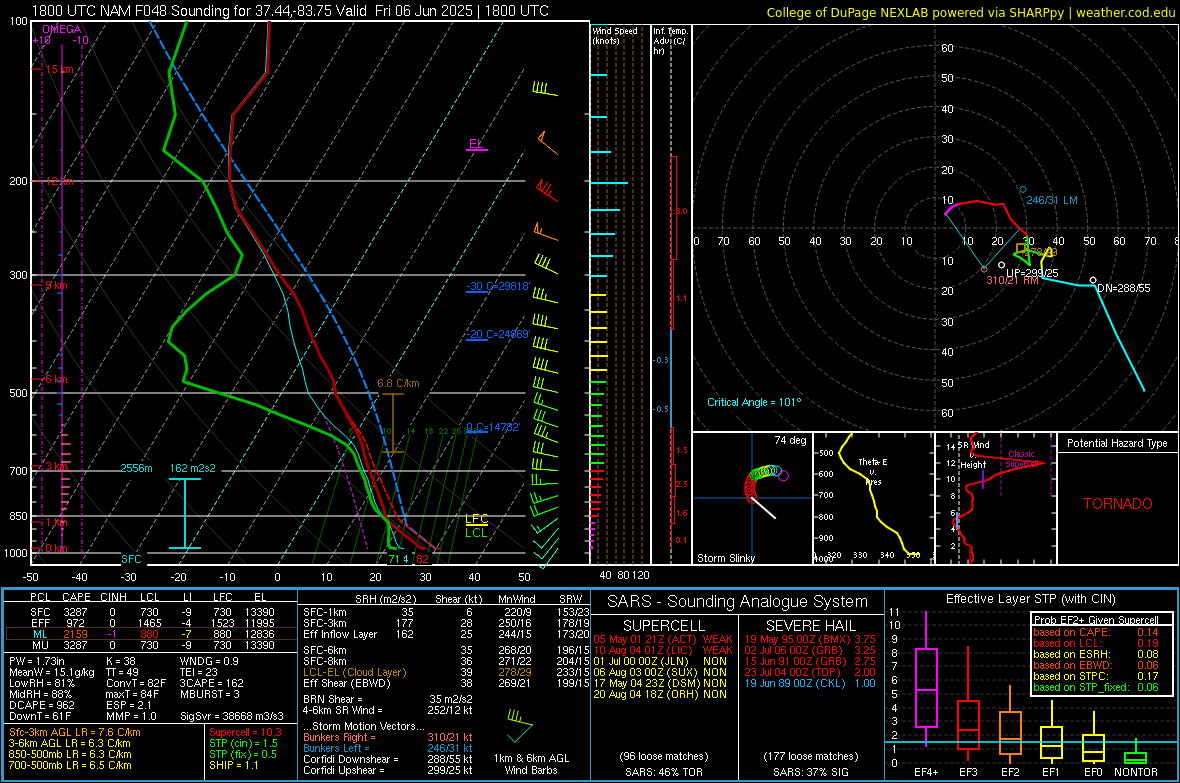
Task: Click the 0 C=14782' freezing level label
Action: (493, 427)
